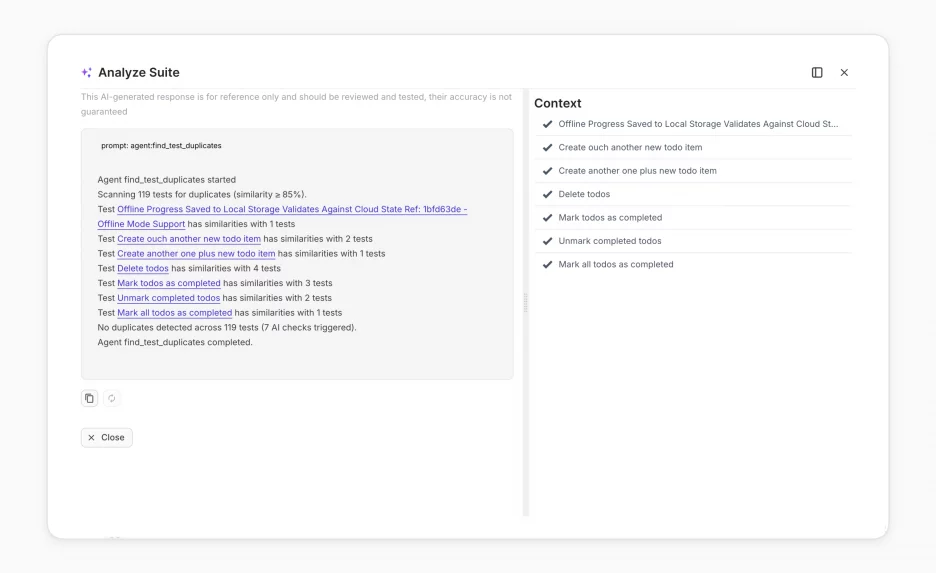This screenshot has height=573, width=936.
Task: Toggle the side panel layout icon
Action: point(817,72)
